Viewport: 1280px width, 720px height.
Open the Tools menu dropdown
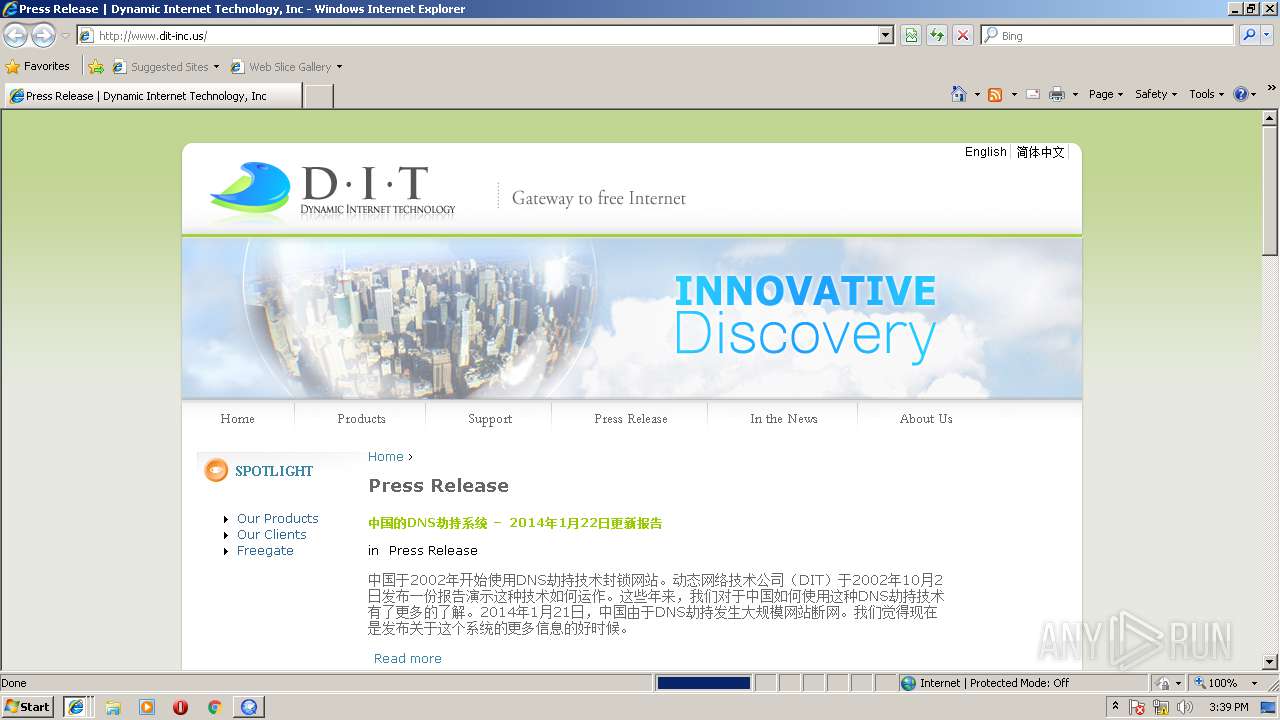(1206, 94)
